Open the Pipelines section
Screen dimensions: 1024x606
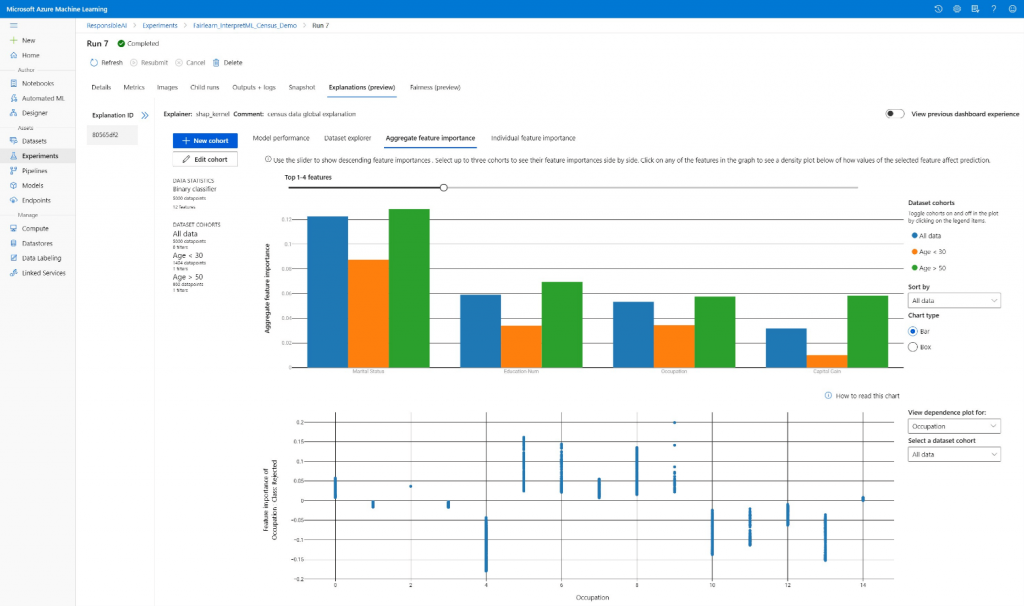(x=40, y=169)
